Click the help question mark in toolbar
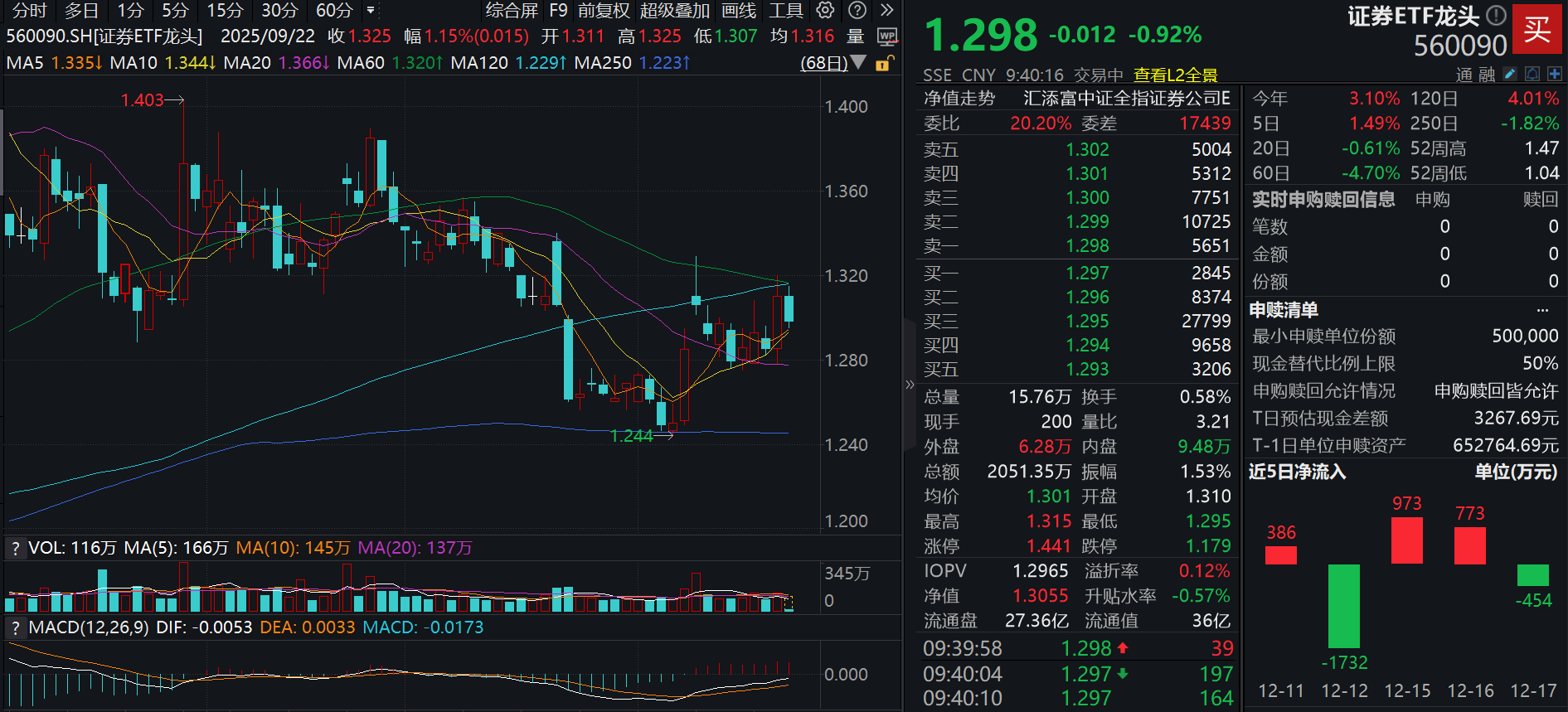1568x712 pixels. click(858, 10)
